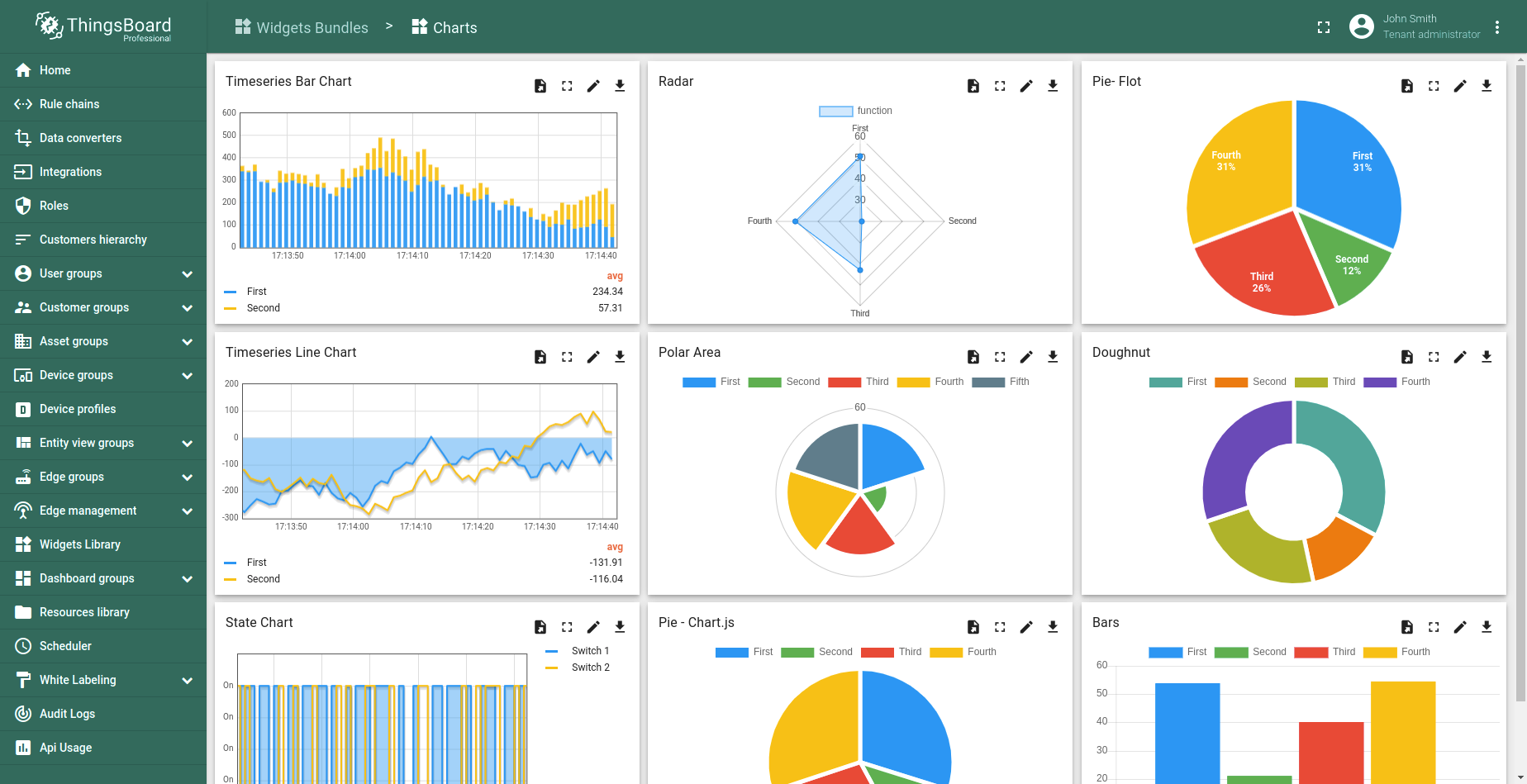1527x784 pixels.
Task: Export the Pie- Flot widget
Action: [x=1407, y=86]
